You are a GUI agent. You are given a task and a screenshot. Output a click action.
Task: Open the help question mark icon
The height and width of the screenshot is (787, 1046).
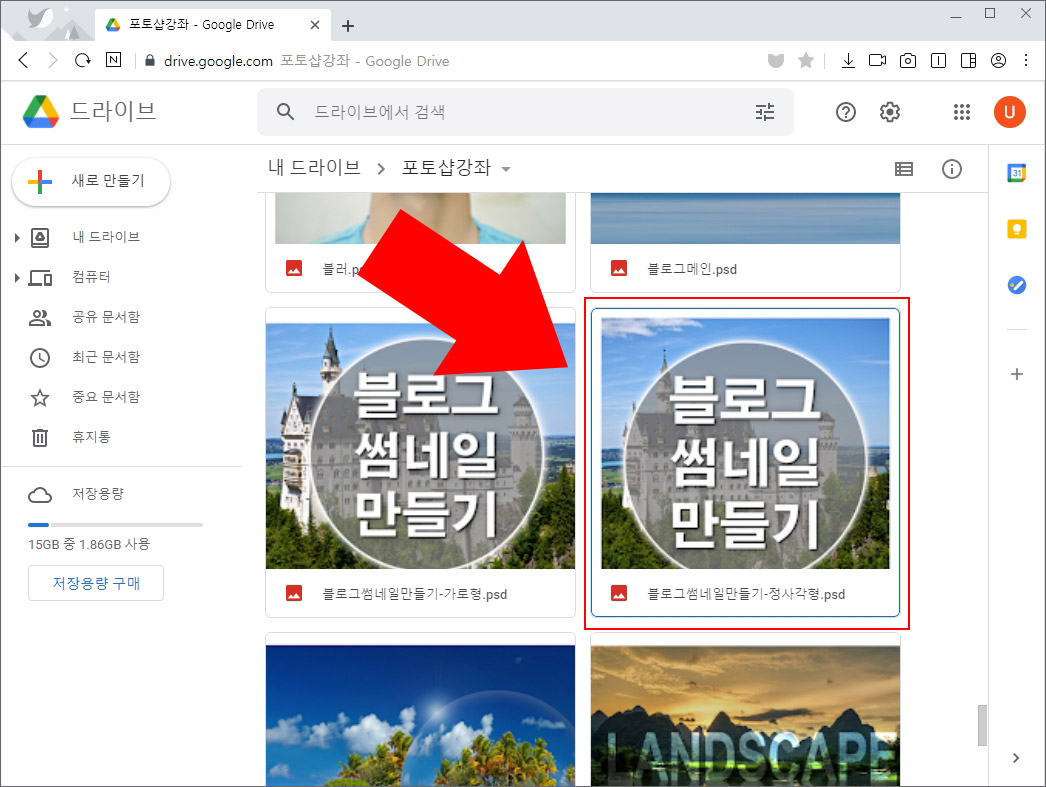tap(845, 112)
